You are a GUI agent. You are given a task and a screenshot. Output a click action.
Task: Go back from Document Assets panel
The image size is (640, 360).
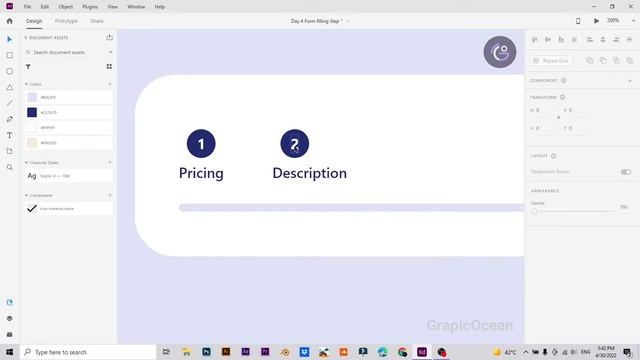click(25, 38)
